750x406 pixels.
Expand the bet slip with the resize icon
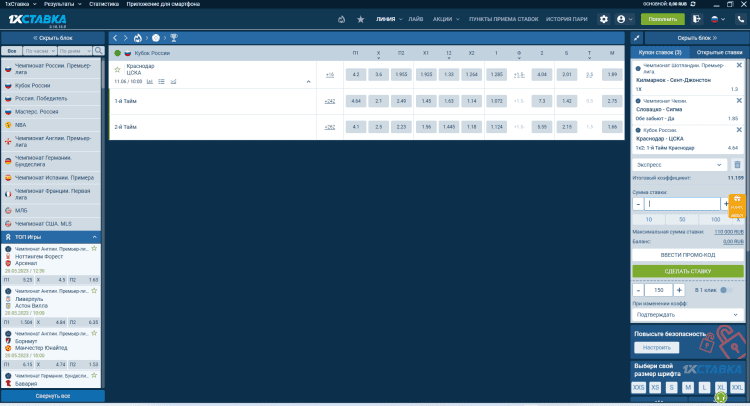pyautogui.click(x=637, y=38)
